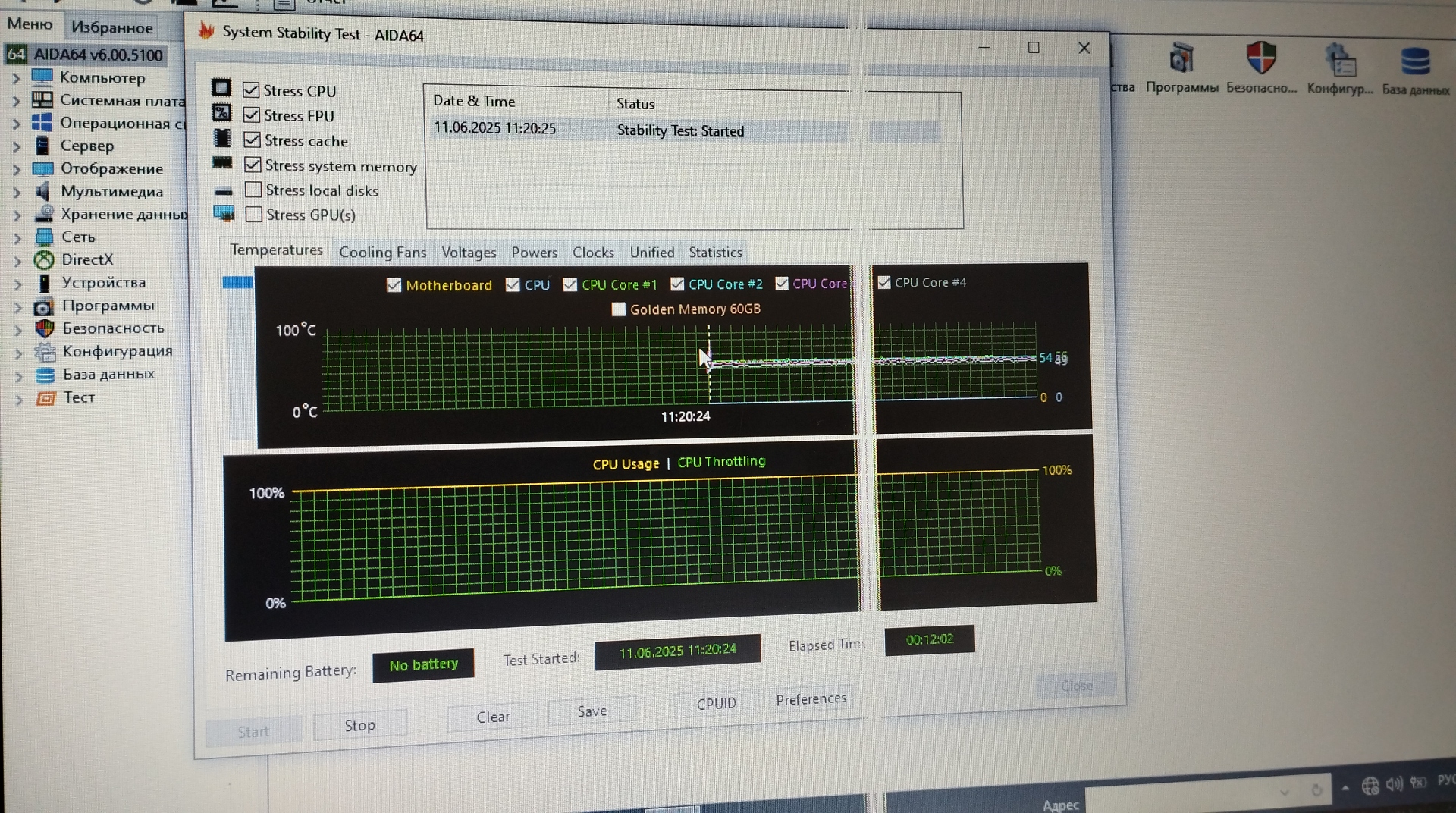Enable Stress local disks checkbox
This screenshot has height=813, width=1456.
tap(253, 190)
